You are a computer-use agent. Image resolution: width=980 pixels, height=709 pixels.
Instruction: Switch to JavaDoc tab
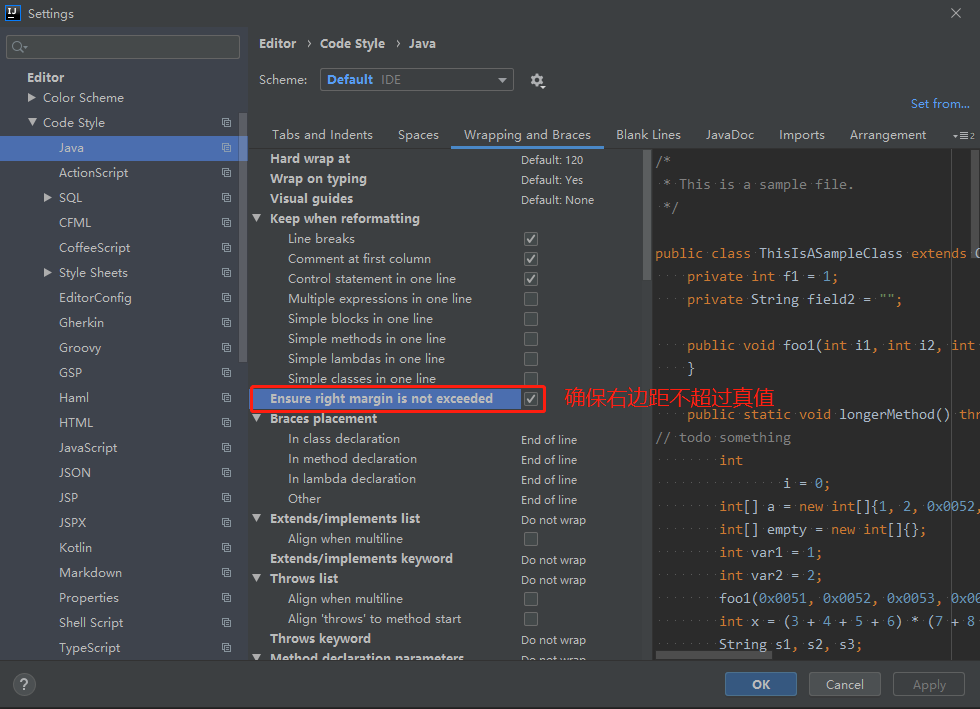click(x=729, y=135)
